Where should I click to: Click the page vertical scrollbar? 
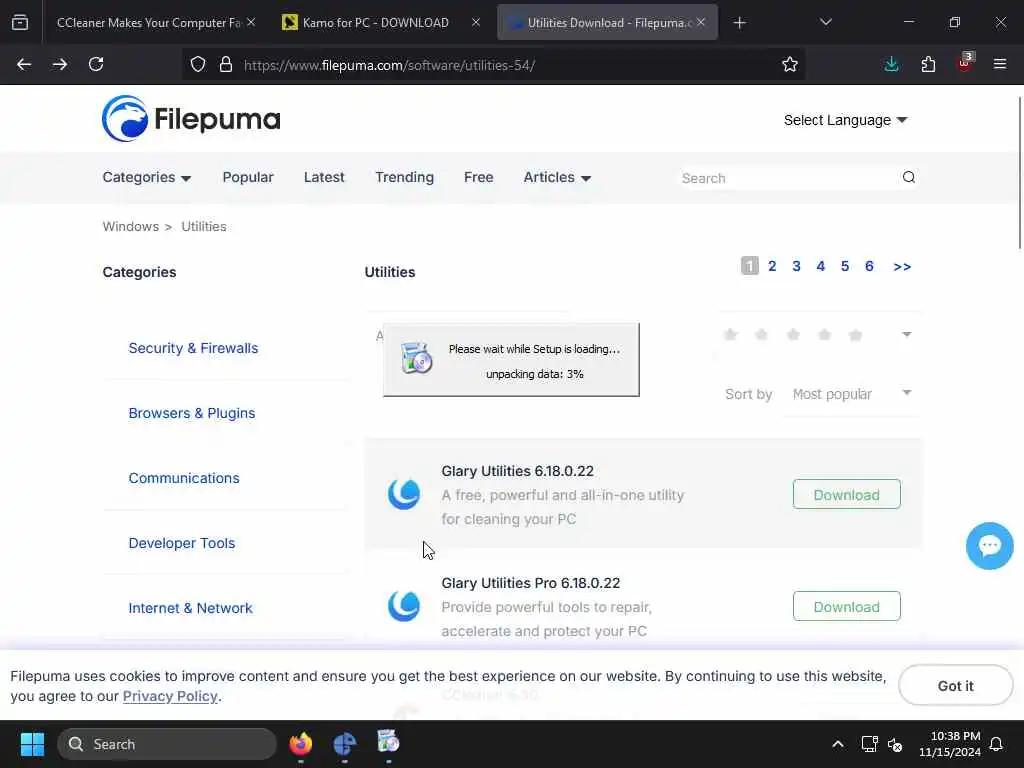1019,171
